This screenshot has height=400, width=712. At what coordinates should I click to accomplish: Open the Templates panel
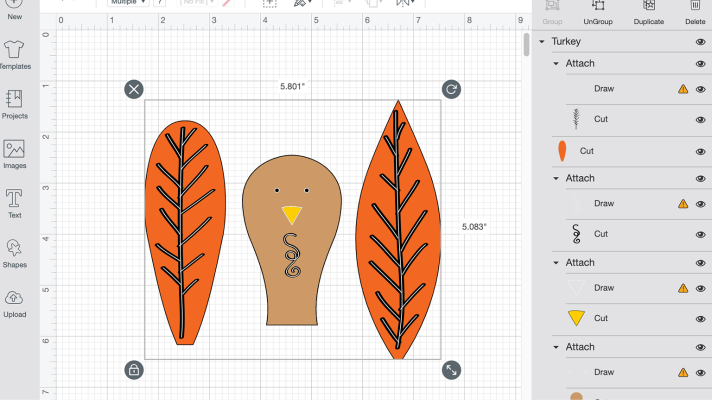click(x=14, y=55)
